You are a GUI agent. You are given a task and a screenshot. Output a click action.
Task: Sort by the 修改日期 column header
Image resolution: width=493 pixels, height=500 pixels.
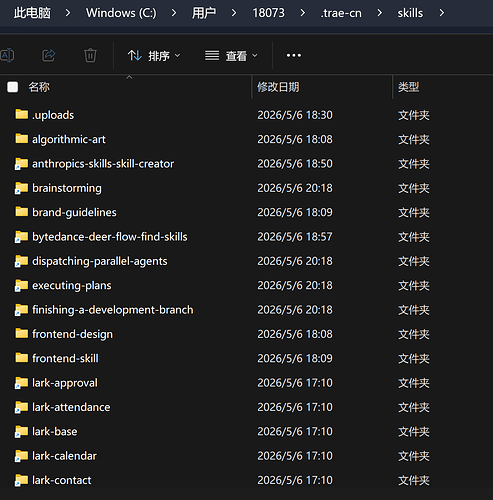(278, 87)
